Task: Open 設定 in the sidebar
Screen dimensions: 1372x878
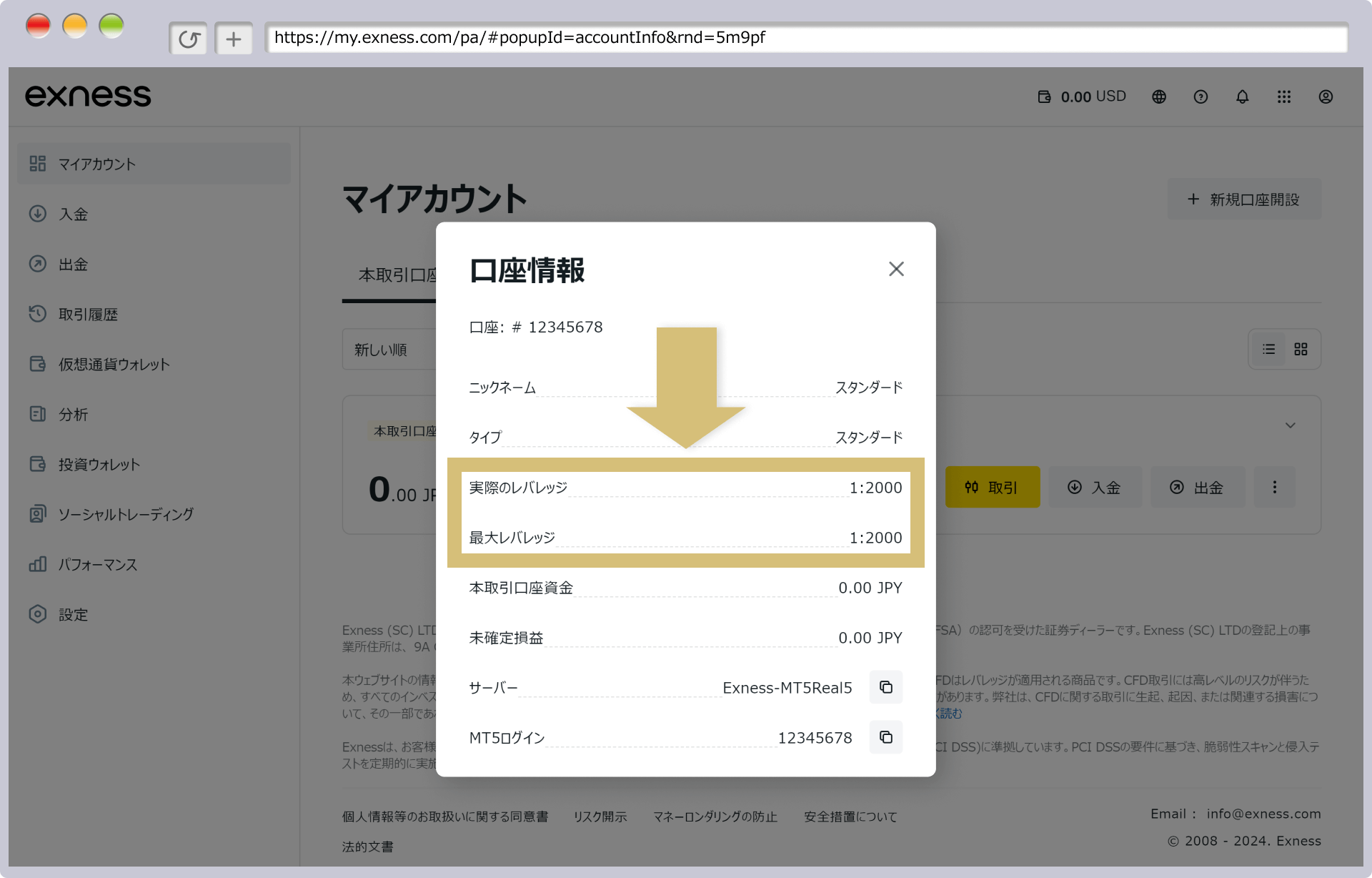Action: pyautogui.click(x=154, y=614)
